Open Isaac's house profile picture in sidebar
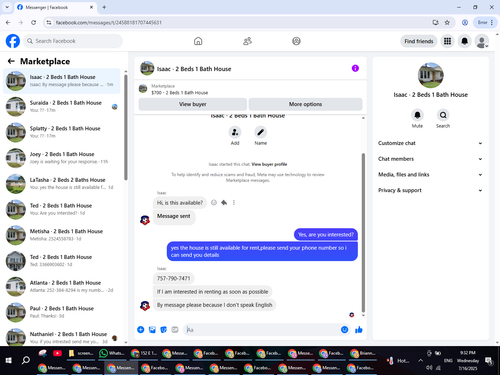500x375 pixels. tap(430, 75)
